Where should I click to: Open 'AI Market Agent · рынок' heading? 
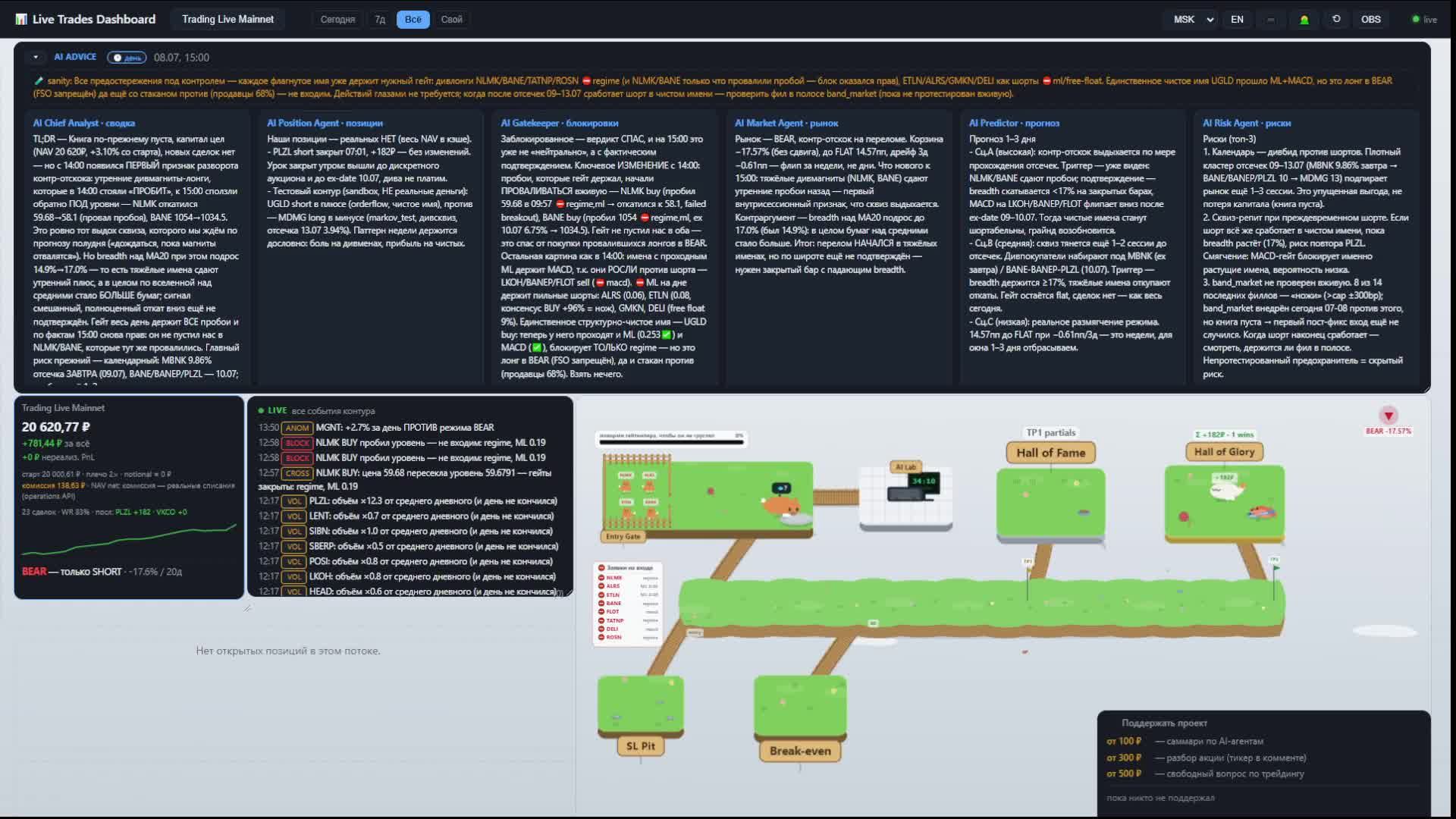[x=786, y=123]
